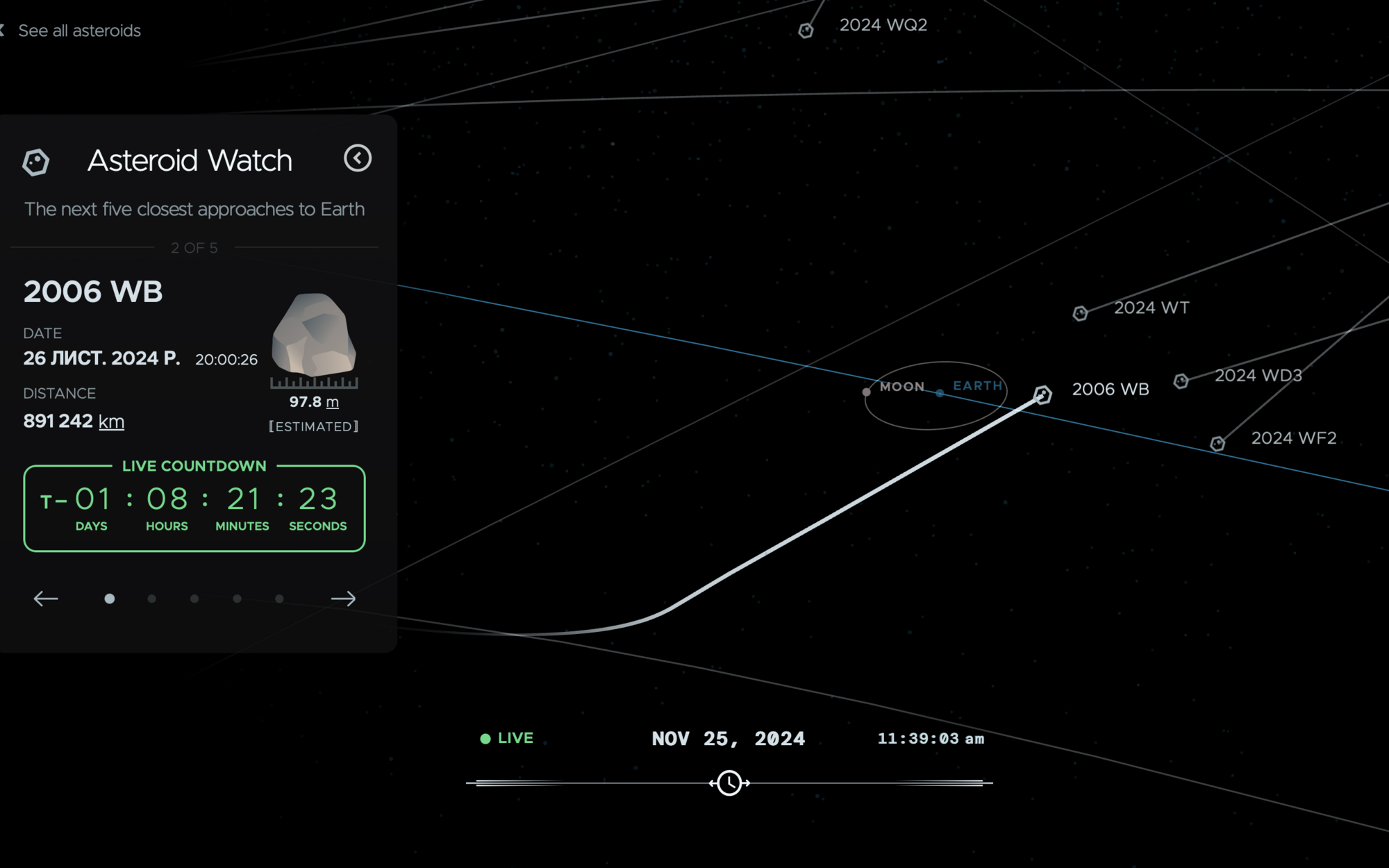This screenshot has width=1389, height=868.
Task: Go to the next asteroid with right arrow
Action: (343, 599)
